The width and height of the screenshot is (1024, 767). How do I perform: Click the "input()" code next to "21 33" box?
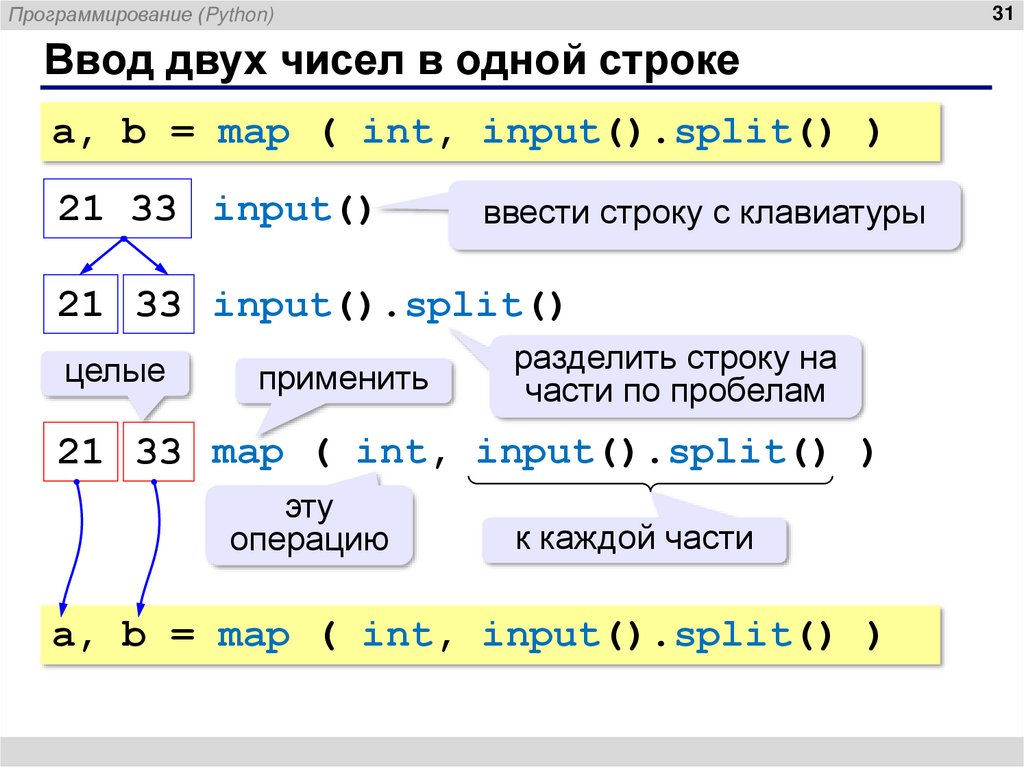tap(293, 211)
